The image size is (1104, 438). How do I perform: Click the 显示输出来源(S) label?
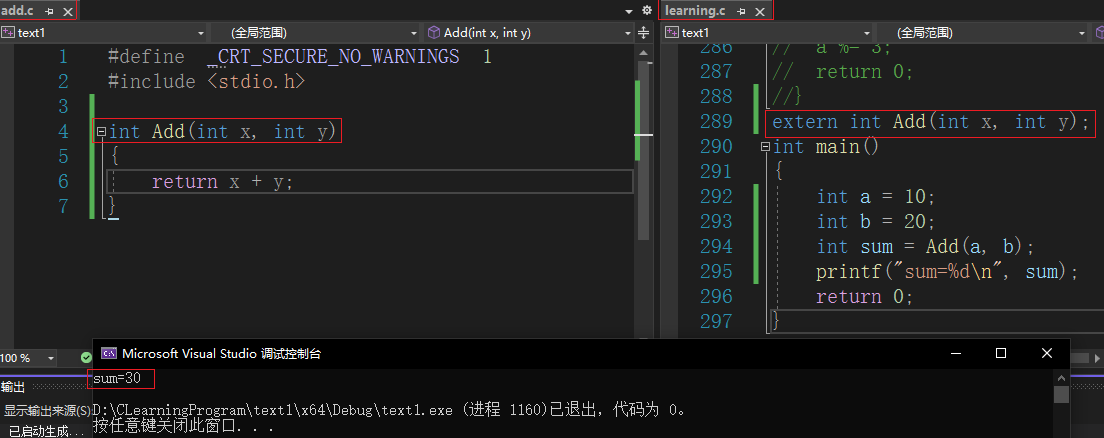[48, 411]
